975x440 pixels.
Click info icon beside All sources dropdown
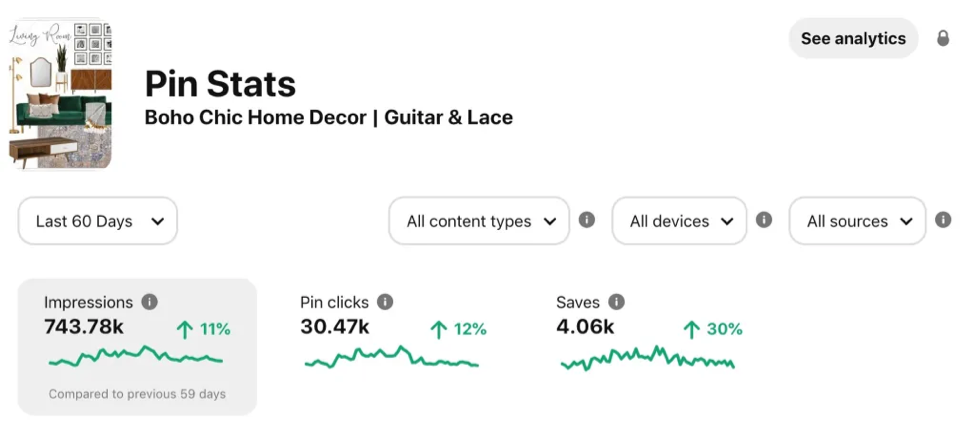pos(942,220)
